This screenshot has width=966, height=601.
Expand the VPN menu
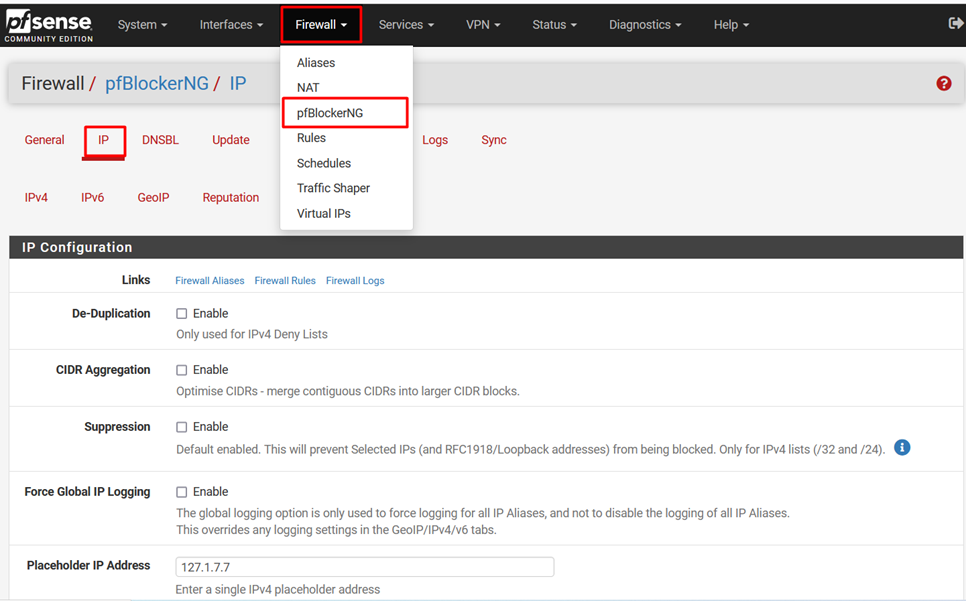(483, 25)
